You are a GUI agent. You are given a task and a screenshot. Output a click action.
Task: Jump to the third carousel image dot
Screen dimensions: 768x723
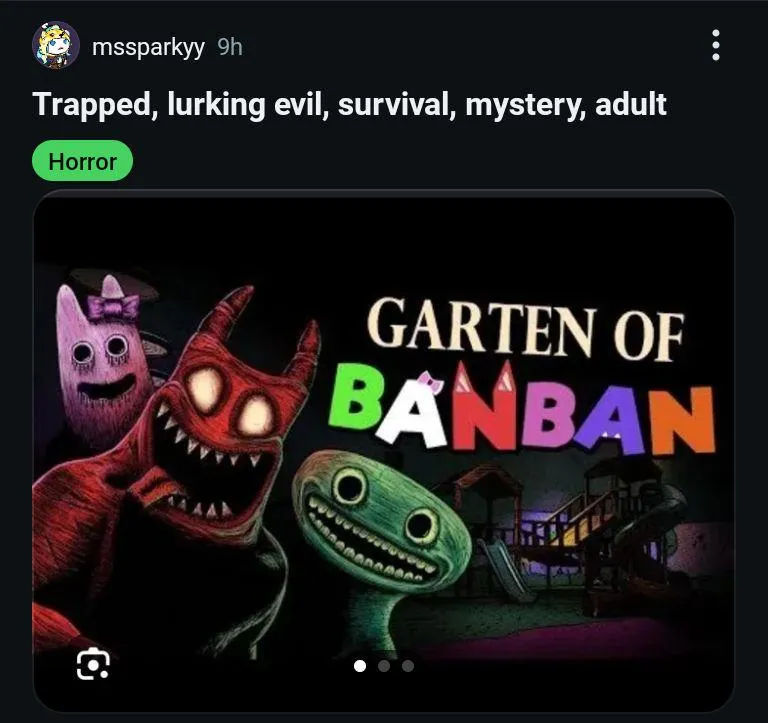point(408,666)
